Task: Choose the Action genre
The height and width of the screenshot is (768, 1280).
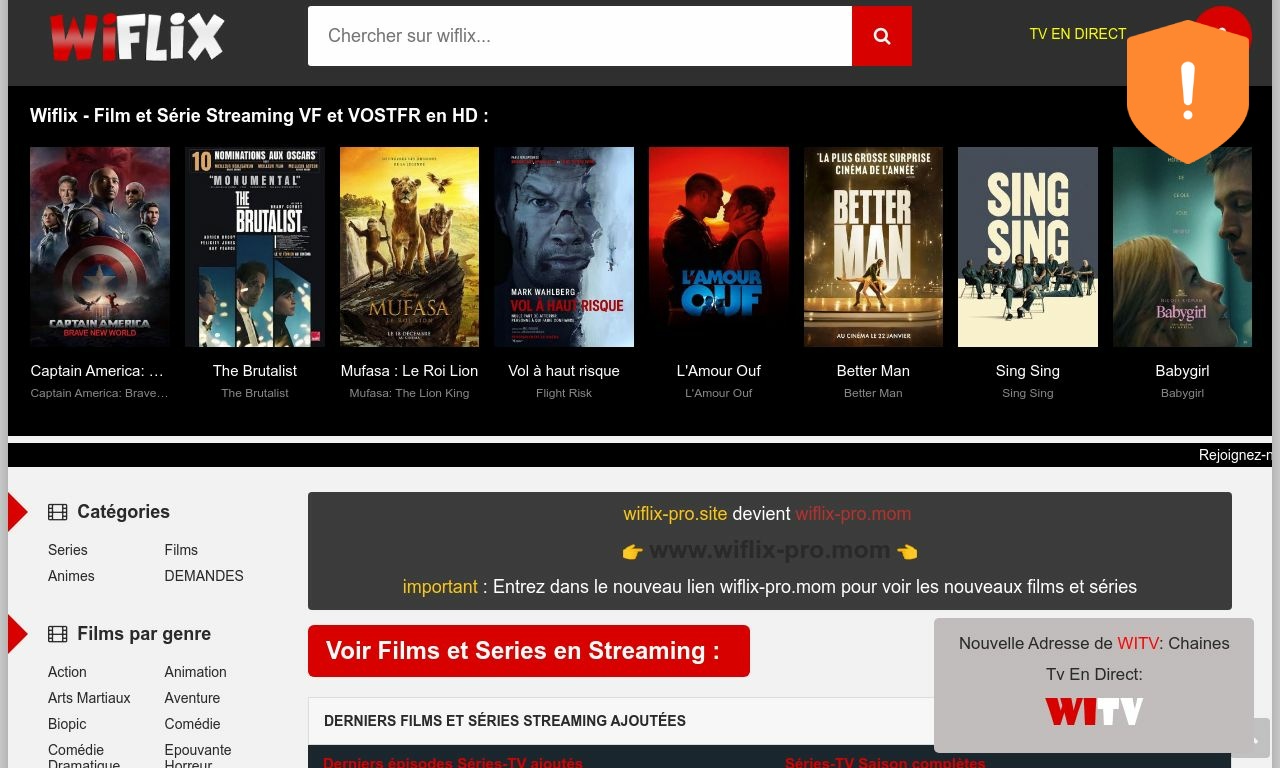Action: click(67, 672)
